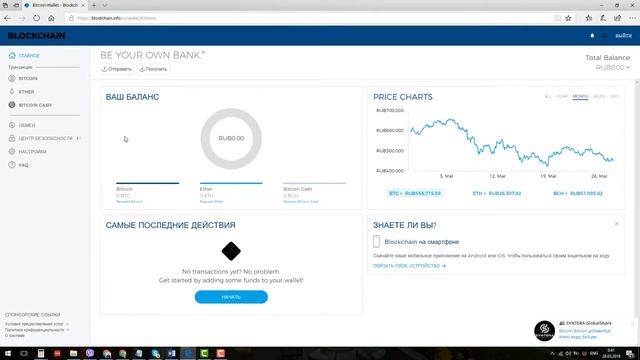Image resolution: width=640 pixels, height=360 pixels.
Task: Select the WEEK price chart range
Action: (x=599, y=97)
